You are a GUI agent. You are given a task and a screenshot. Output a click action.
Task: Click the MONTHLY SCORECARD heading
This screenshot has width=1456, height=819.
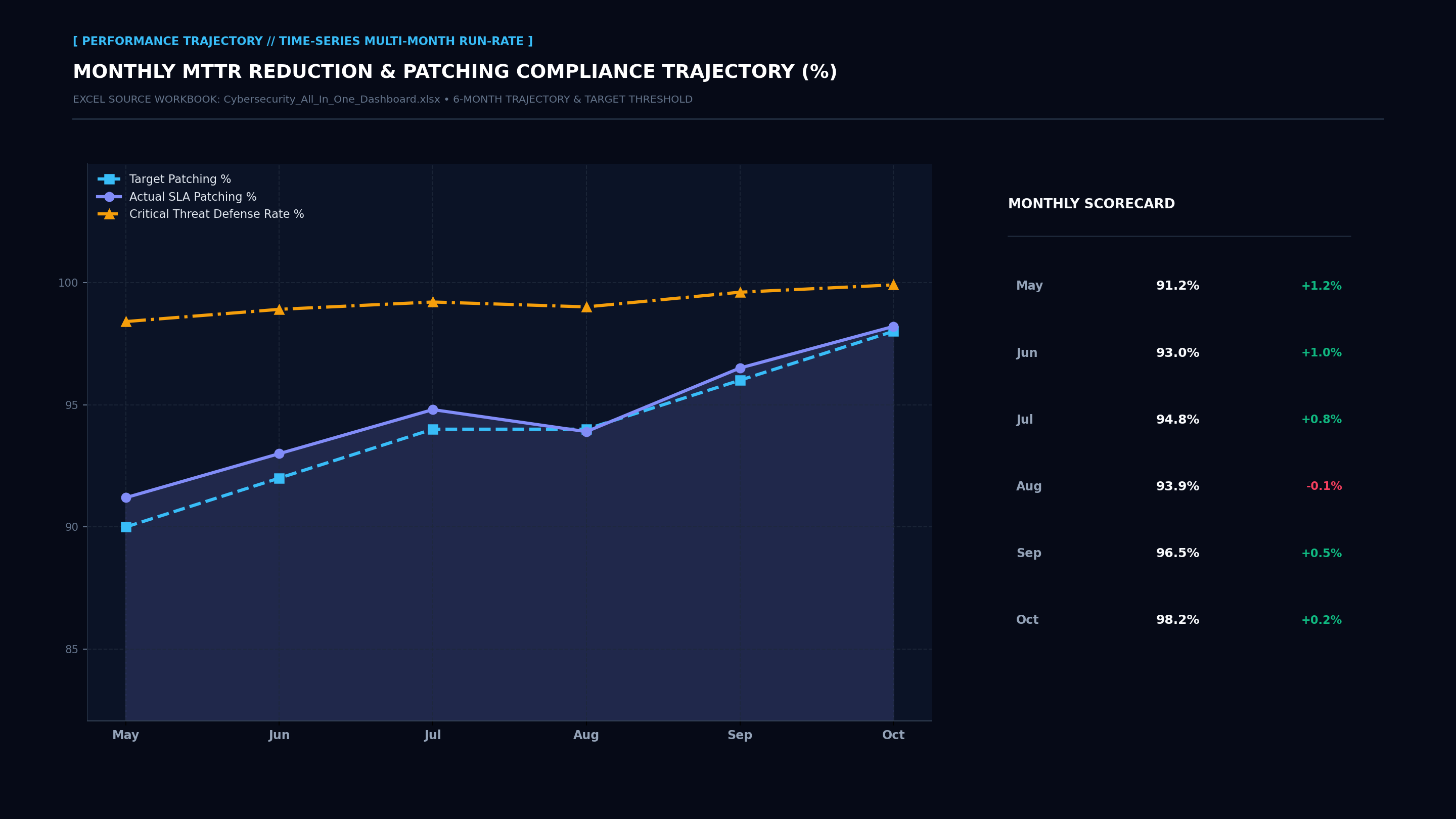[1091, 204]
